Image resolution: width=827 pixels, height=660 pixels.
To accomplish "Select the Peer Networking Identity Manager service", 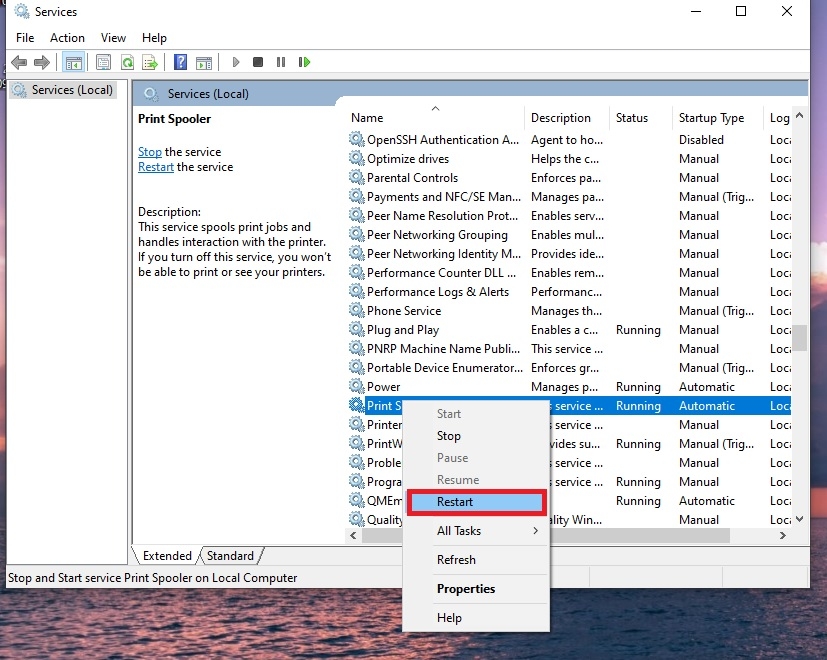I will click(444, 254).
